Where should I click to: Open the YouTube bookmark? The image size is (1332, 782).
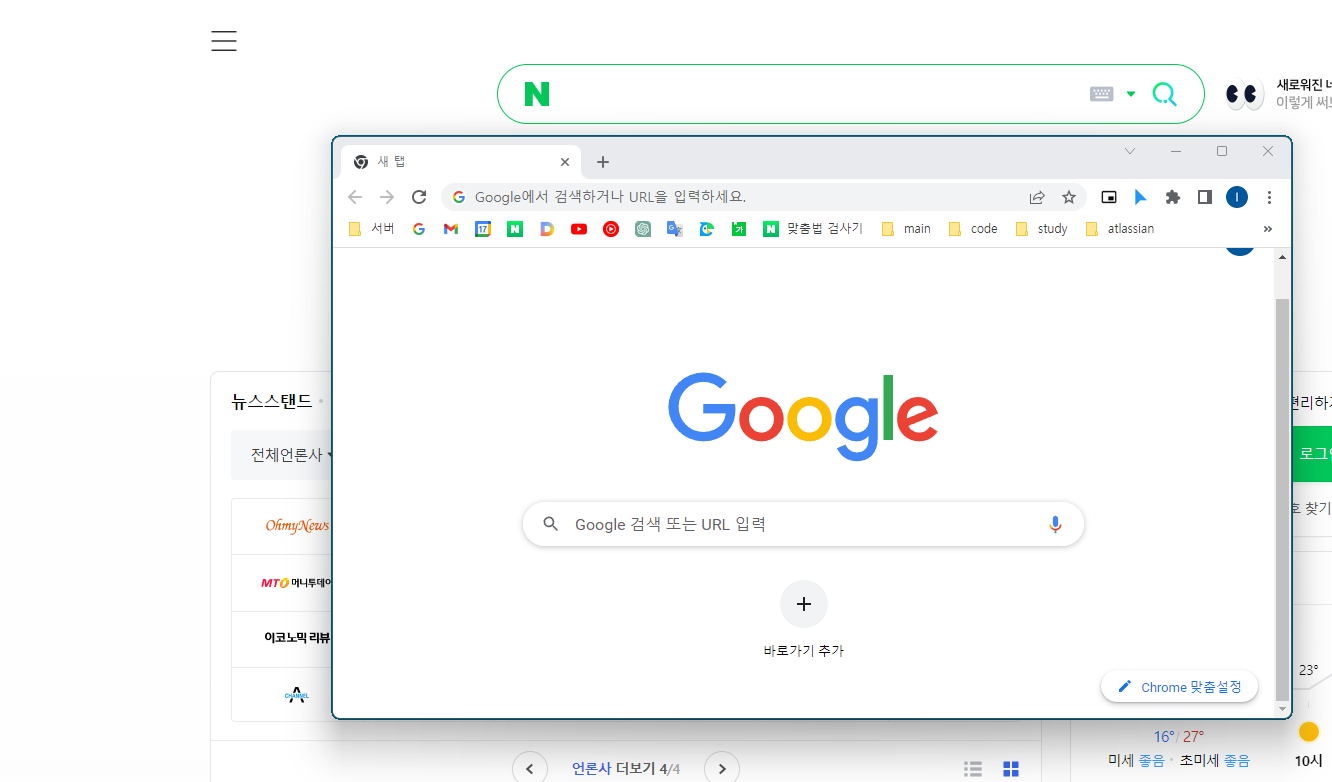579,229
